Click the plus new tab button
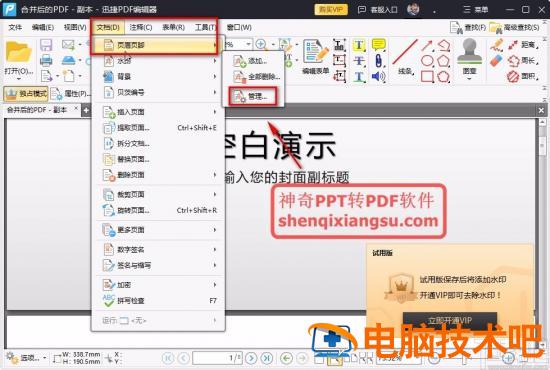The height and width of the screenshot is (370, 550). 86,110
